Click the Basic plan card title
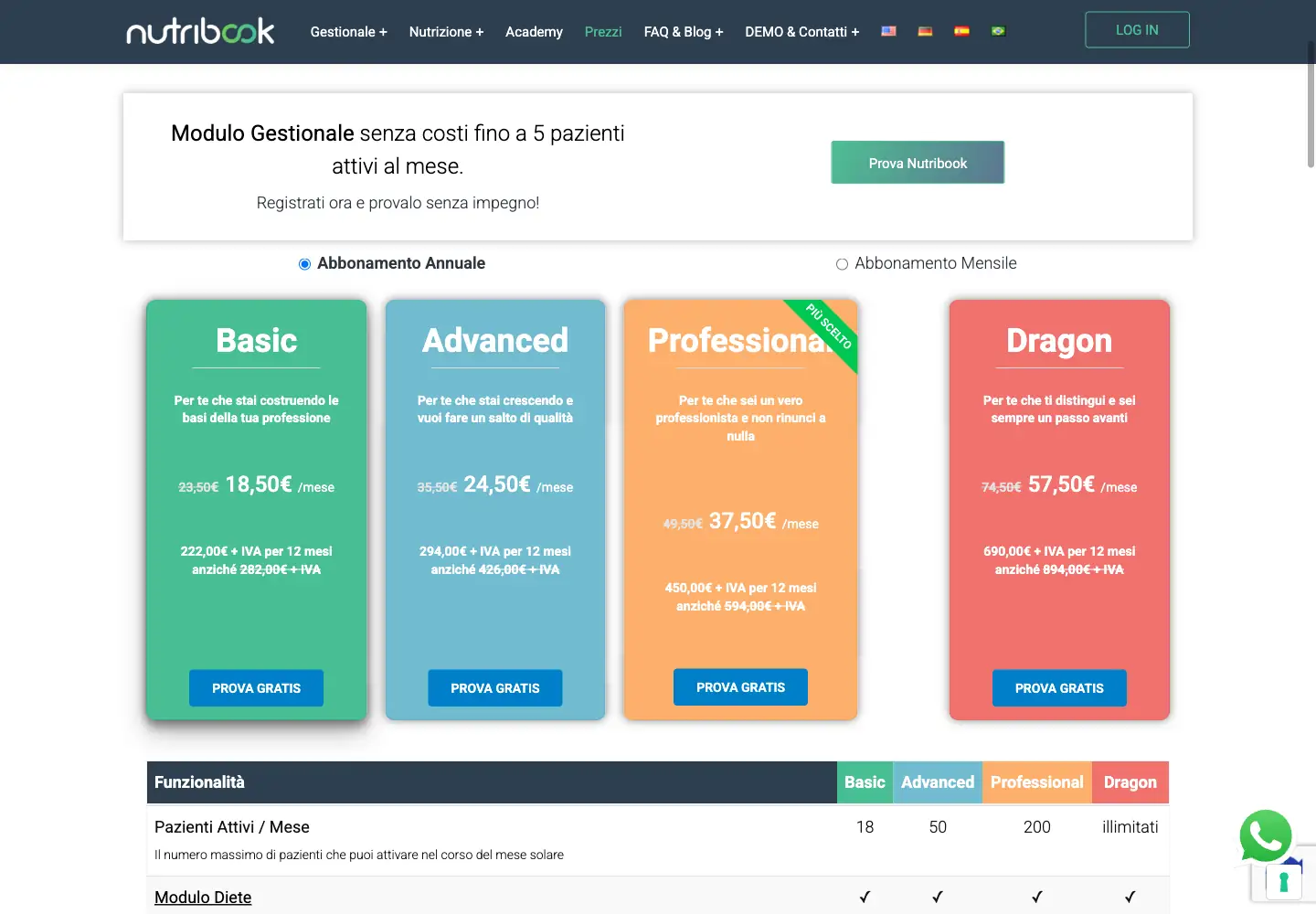Screen dimensions: 1316x914 click(257, 340)
